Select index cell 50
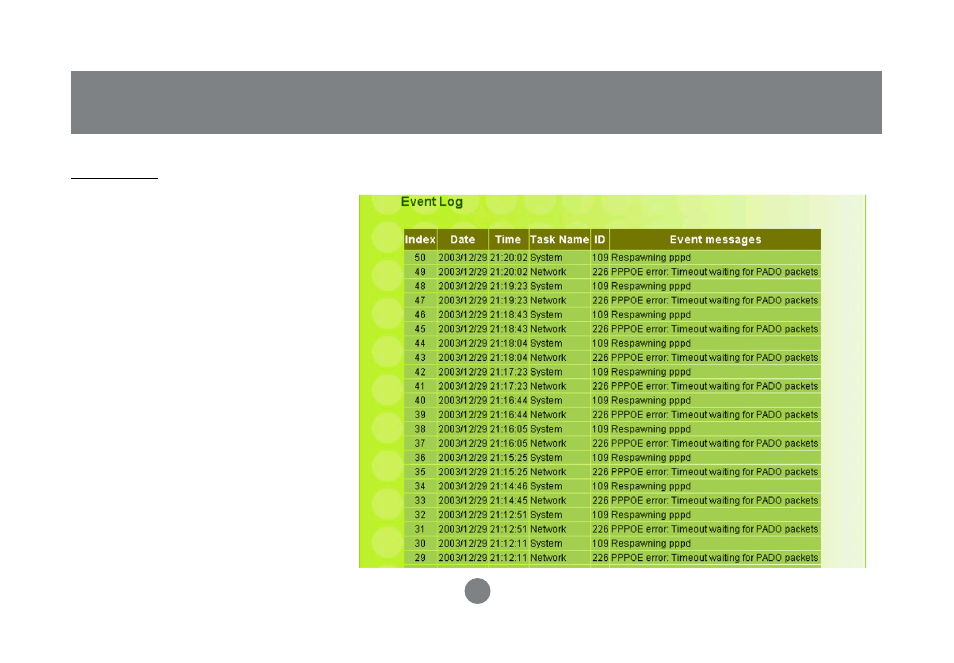 [x=420, y=258]
